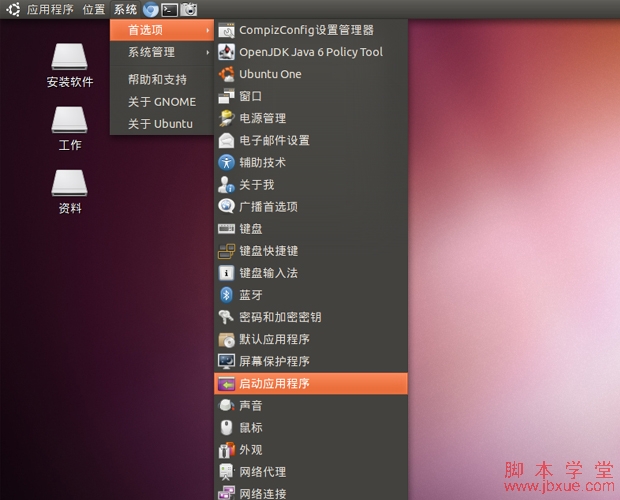Launch OpenJDK Java 6 Policy Tool icon
This screenshot has width=620, height=500.
[227, 52]
